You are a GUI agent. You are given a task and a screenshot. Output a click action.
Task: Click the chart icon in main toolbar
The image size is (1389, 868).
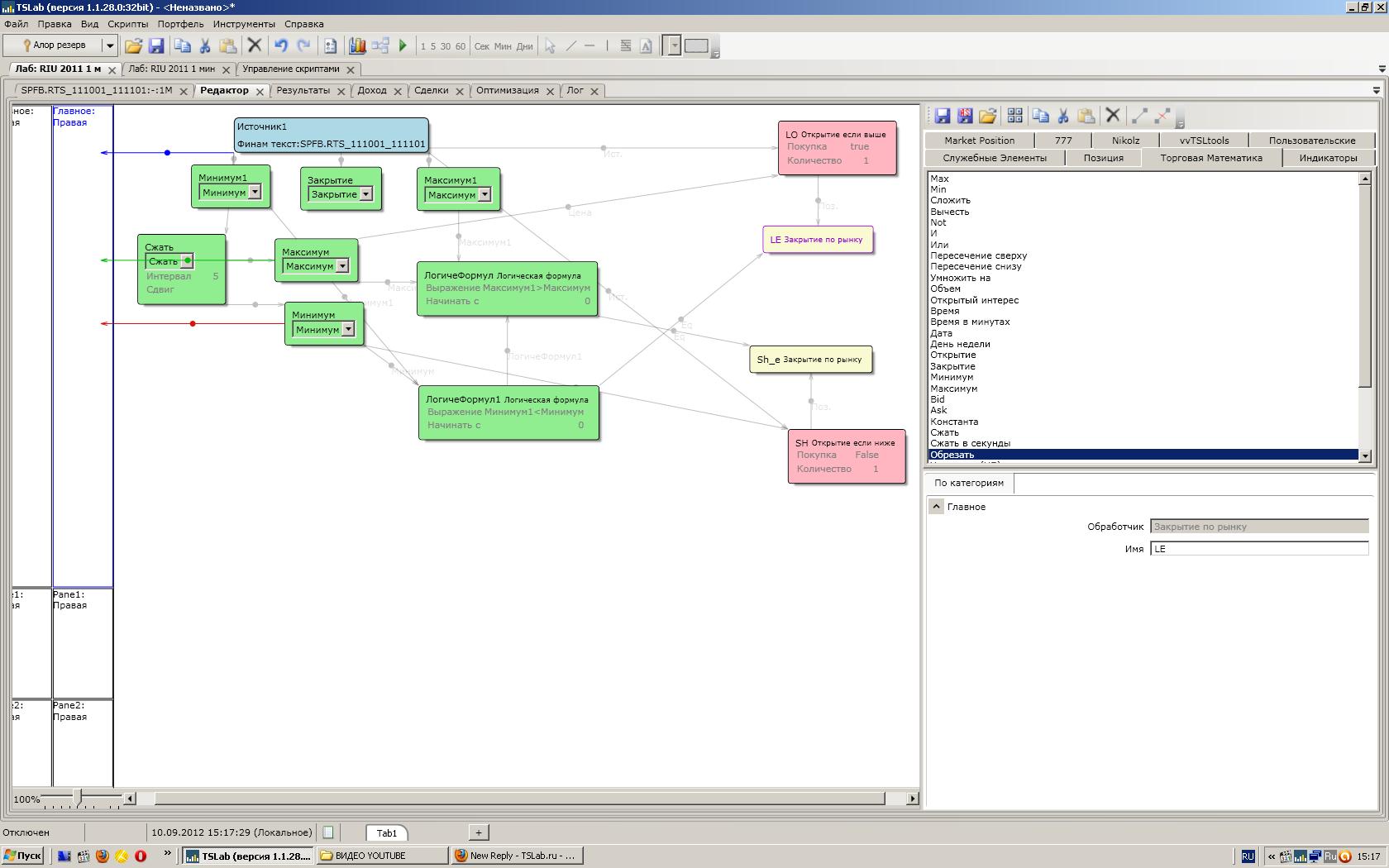[x=357, y=46]
